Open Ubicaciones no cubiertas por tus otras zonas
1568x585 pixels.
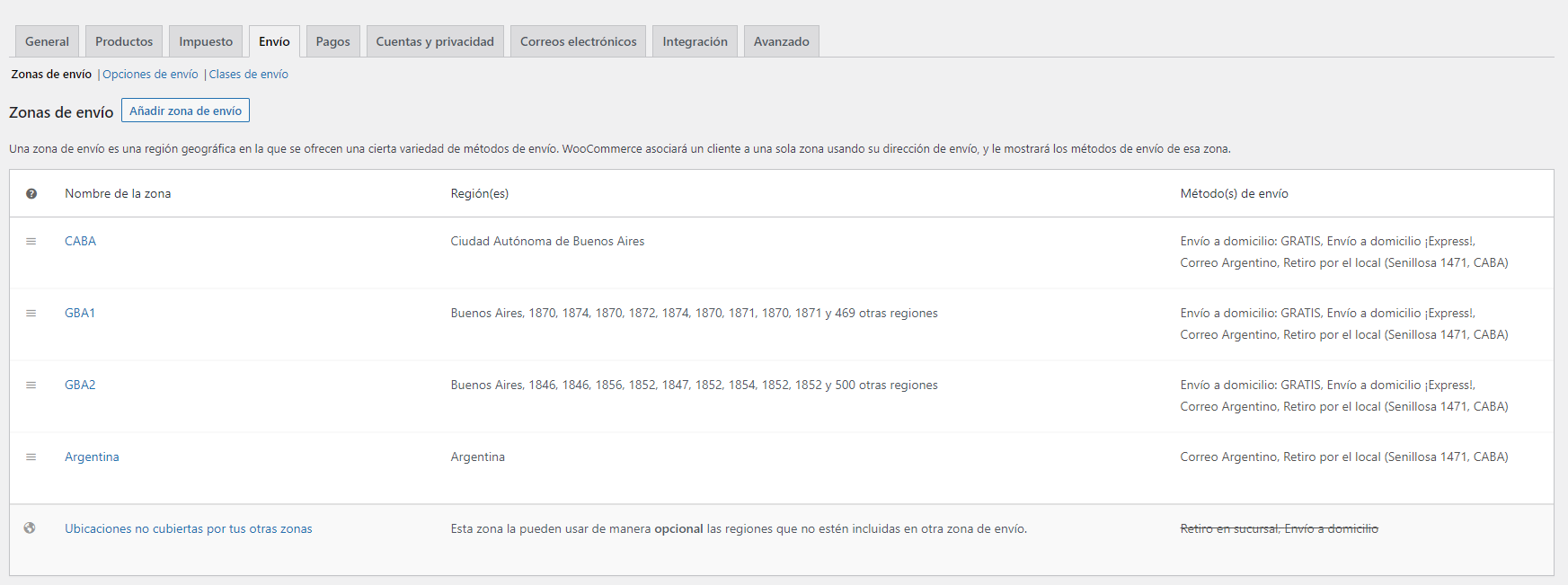(188, 528)
